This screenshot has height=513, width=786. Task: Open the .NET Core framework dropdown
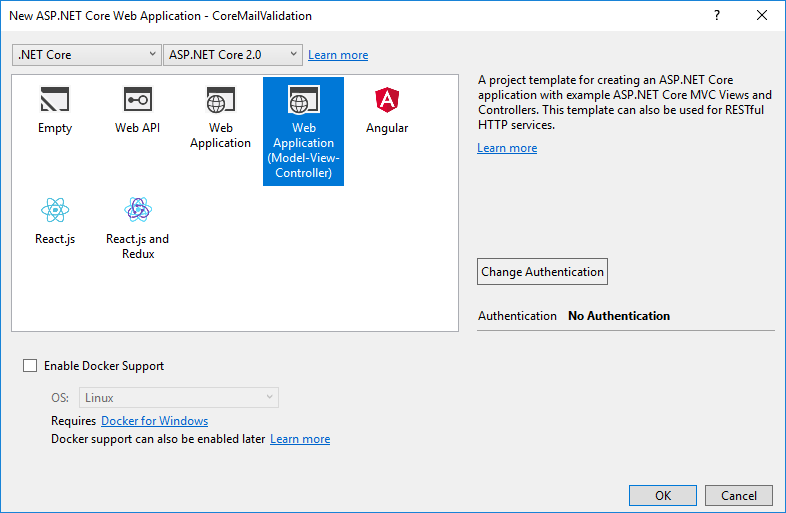coord(86,55)
